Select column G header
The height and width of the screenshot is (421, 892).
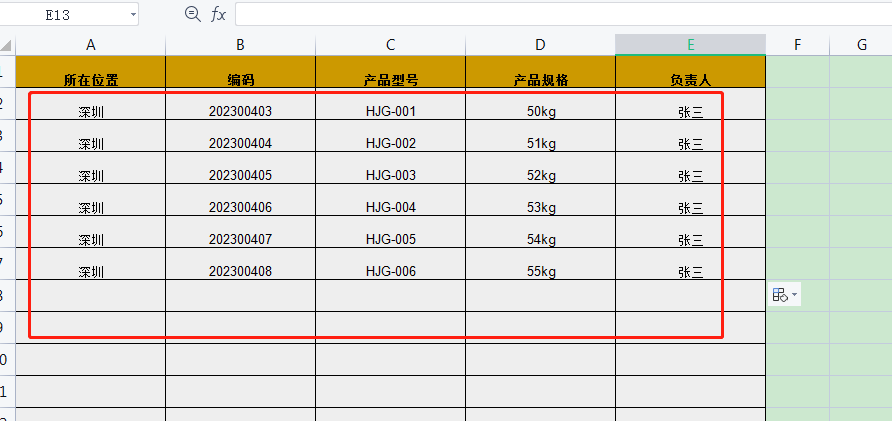click(x=860, y=45)
